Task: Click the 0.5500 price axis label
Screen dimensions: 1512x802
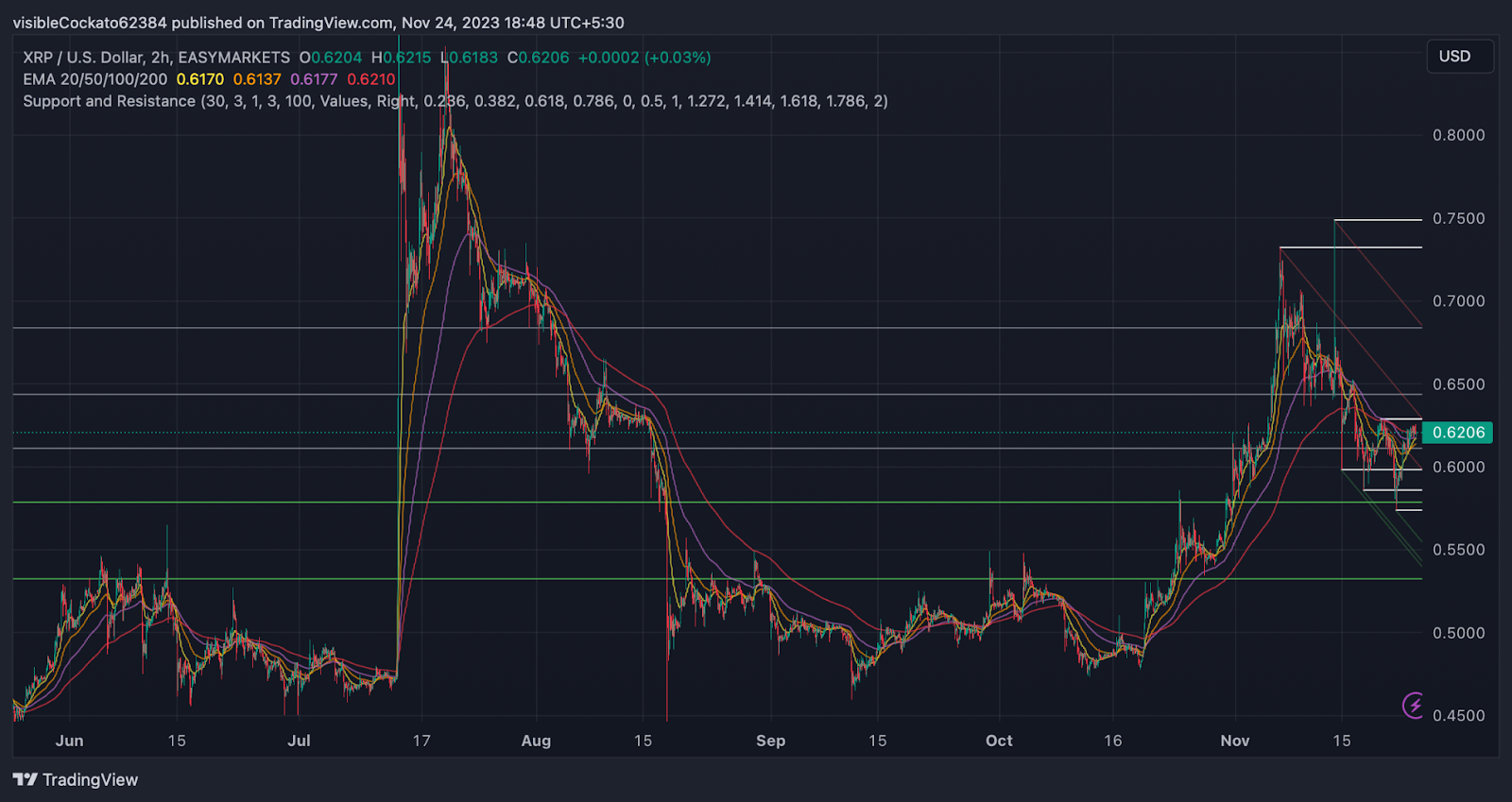Action: click(1459, 550)
